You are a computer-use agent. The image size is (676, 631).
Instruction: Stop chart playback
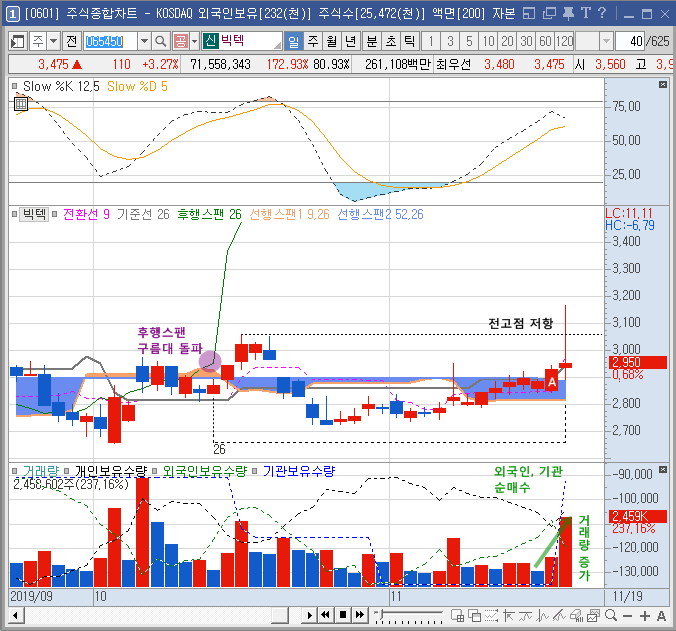343,615
